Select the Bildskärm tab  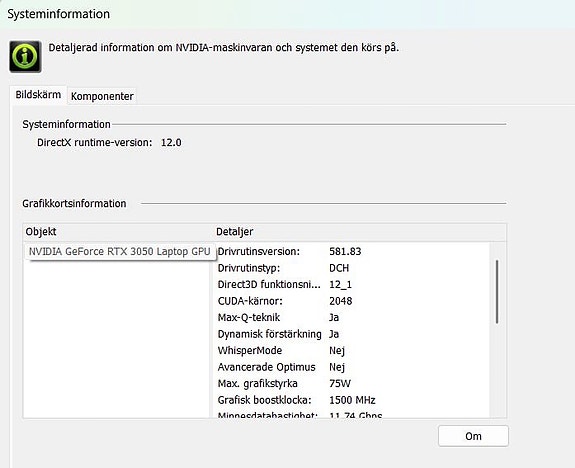(38, 95)
